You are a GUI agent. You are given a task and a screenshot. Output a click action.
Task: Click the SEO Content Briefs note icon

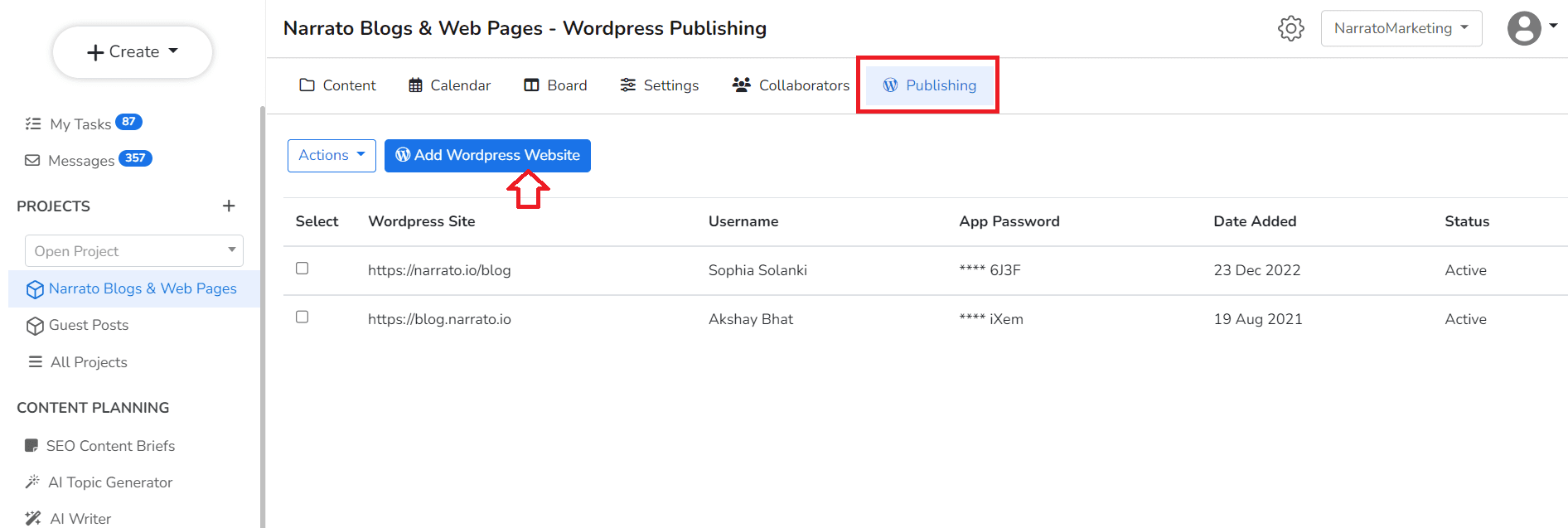[31, 446]
